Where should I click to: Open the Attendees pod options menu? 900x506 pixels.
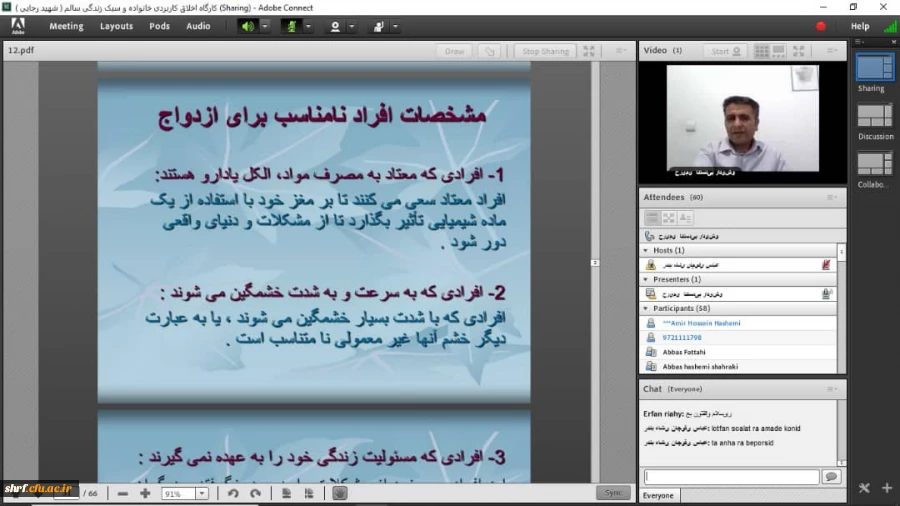tap(832, 197)
